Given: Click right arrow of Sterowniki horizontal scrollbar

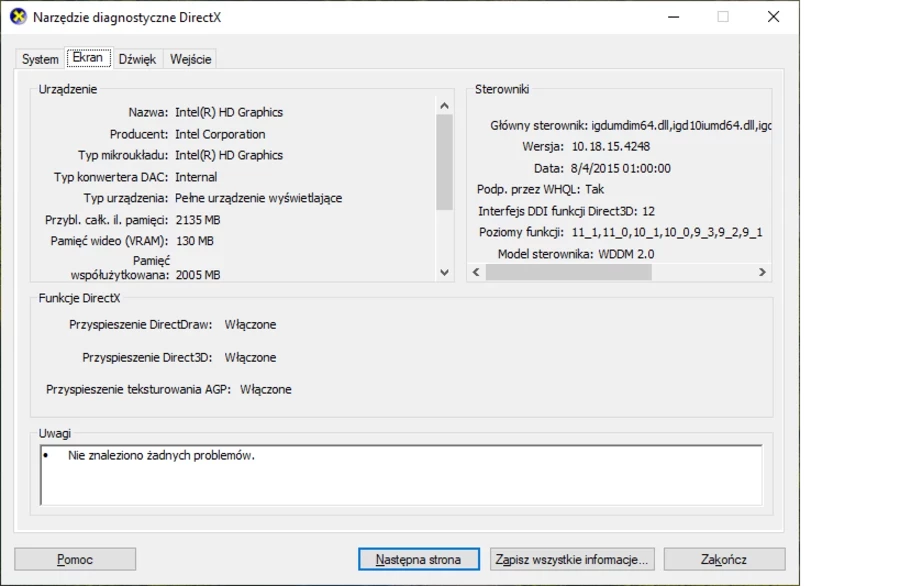Looking at the screenshot, I should (762, 272).
